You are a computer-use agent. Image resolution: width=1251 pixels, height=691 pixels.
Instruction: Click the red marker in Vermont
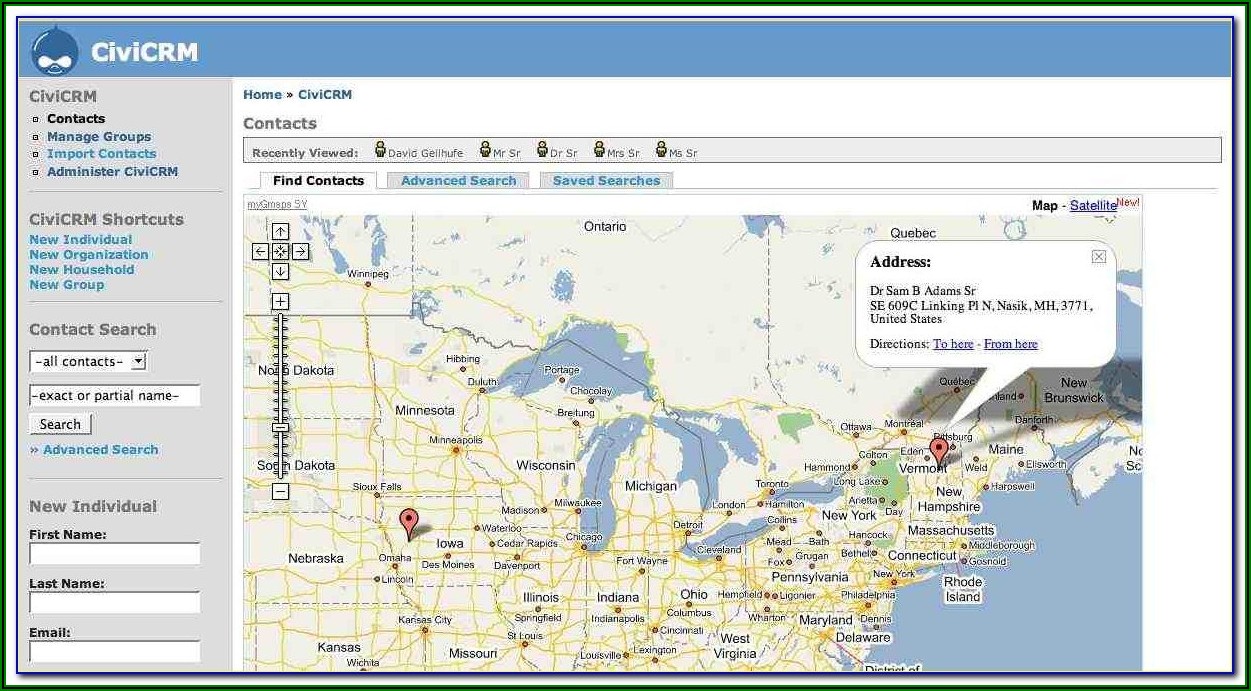[x=938, y=453]
